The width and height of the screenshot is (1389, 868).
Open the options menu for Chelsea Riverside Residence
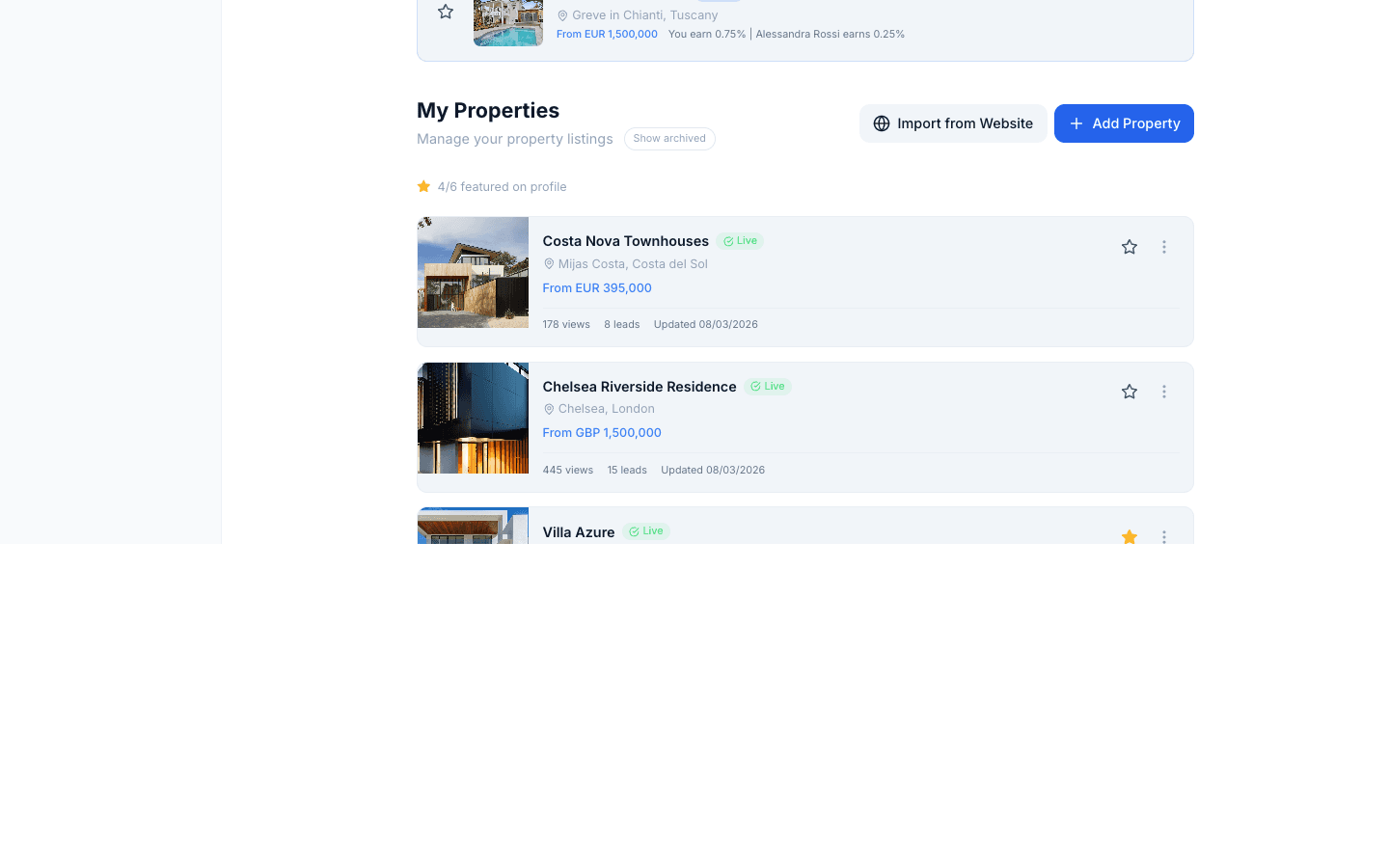(x=1163, y=392)
